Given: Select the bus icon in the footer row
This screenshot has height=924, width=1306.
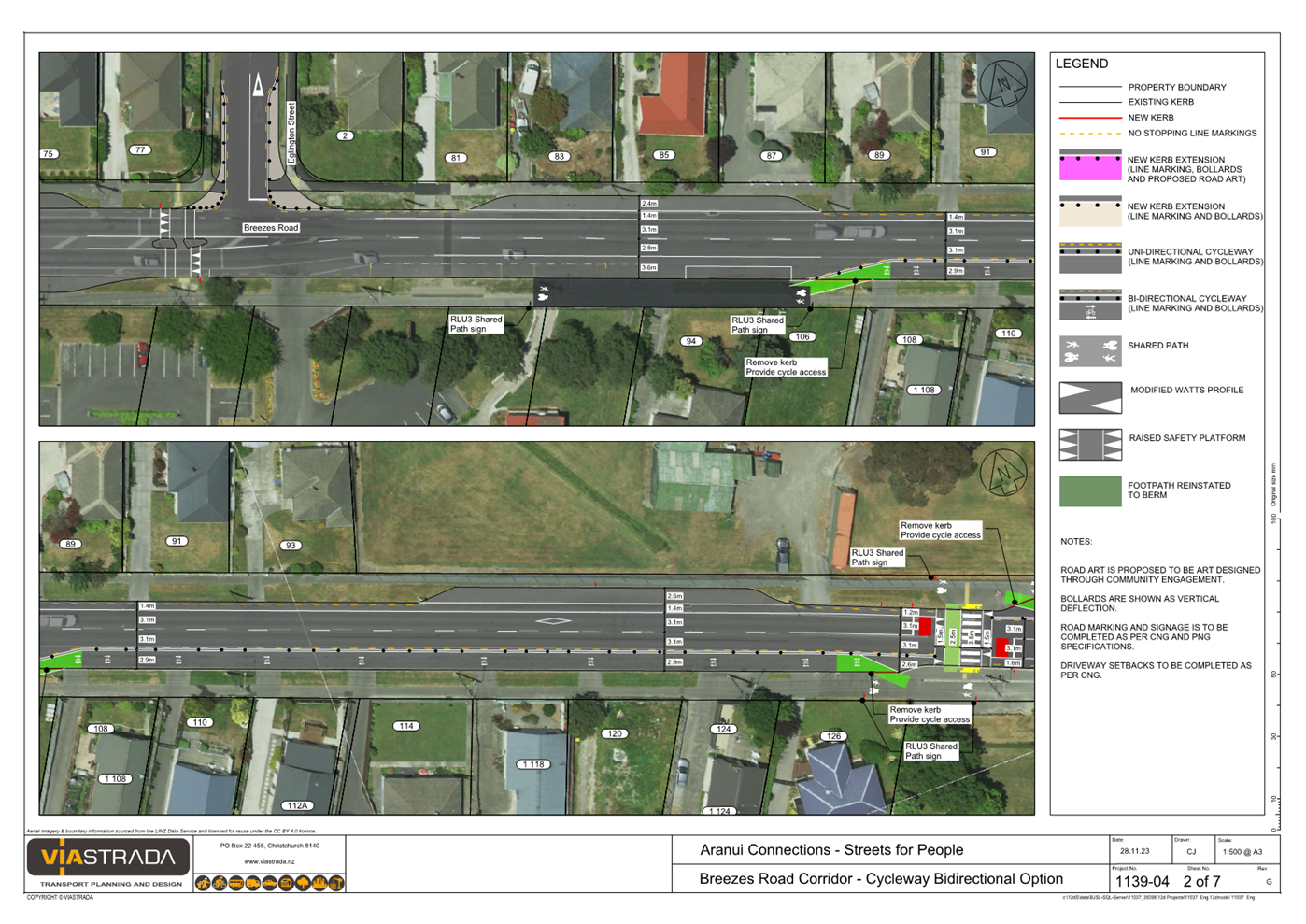Looking at the screenshot, I should pyautogui.click(x=236, y=882).
